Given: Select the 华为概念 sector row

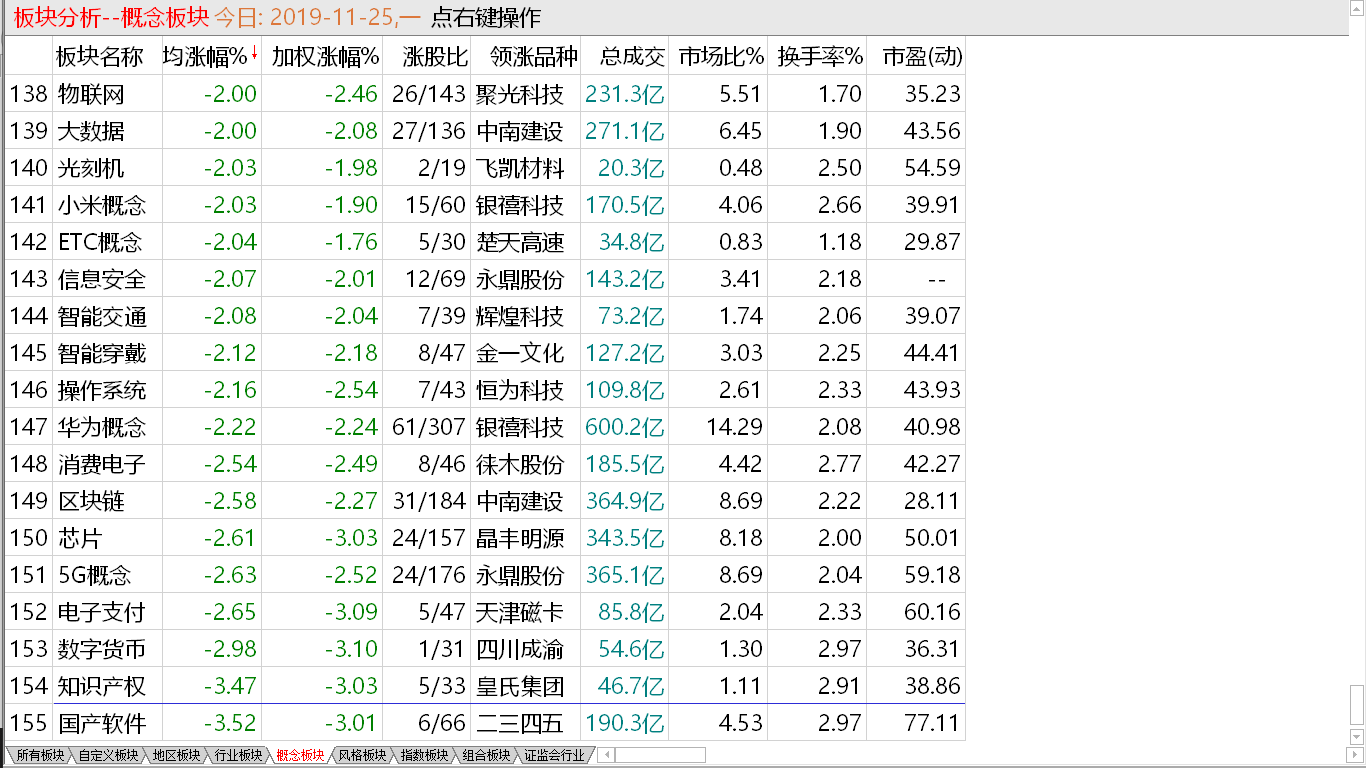Looking at the screenshot, I should click(485, 427).
